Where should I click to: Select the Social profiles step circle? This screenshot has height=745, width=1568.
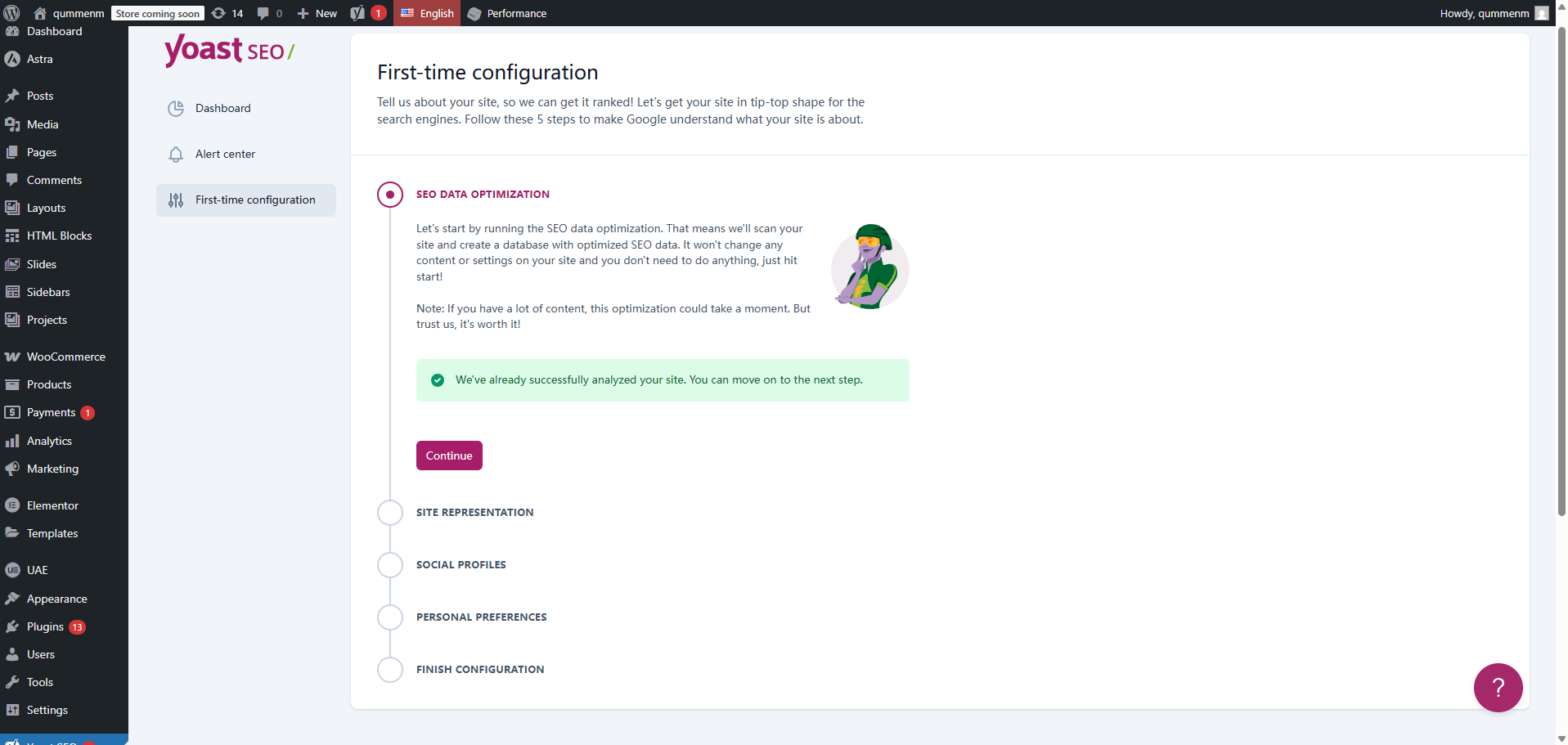click(390, 565)
